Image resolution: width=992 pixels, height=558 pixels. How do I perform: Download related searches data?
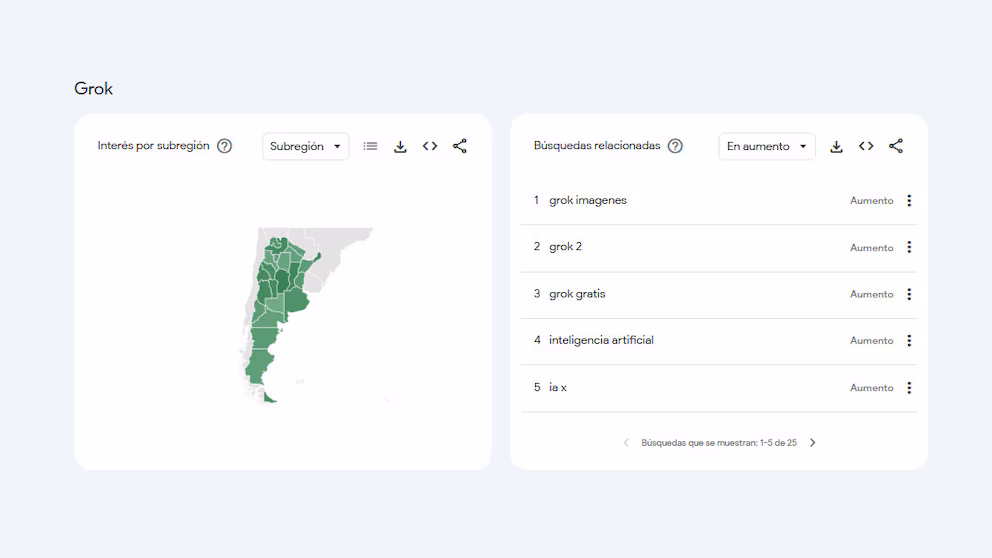click(836, 146)
